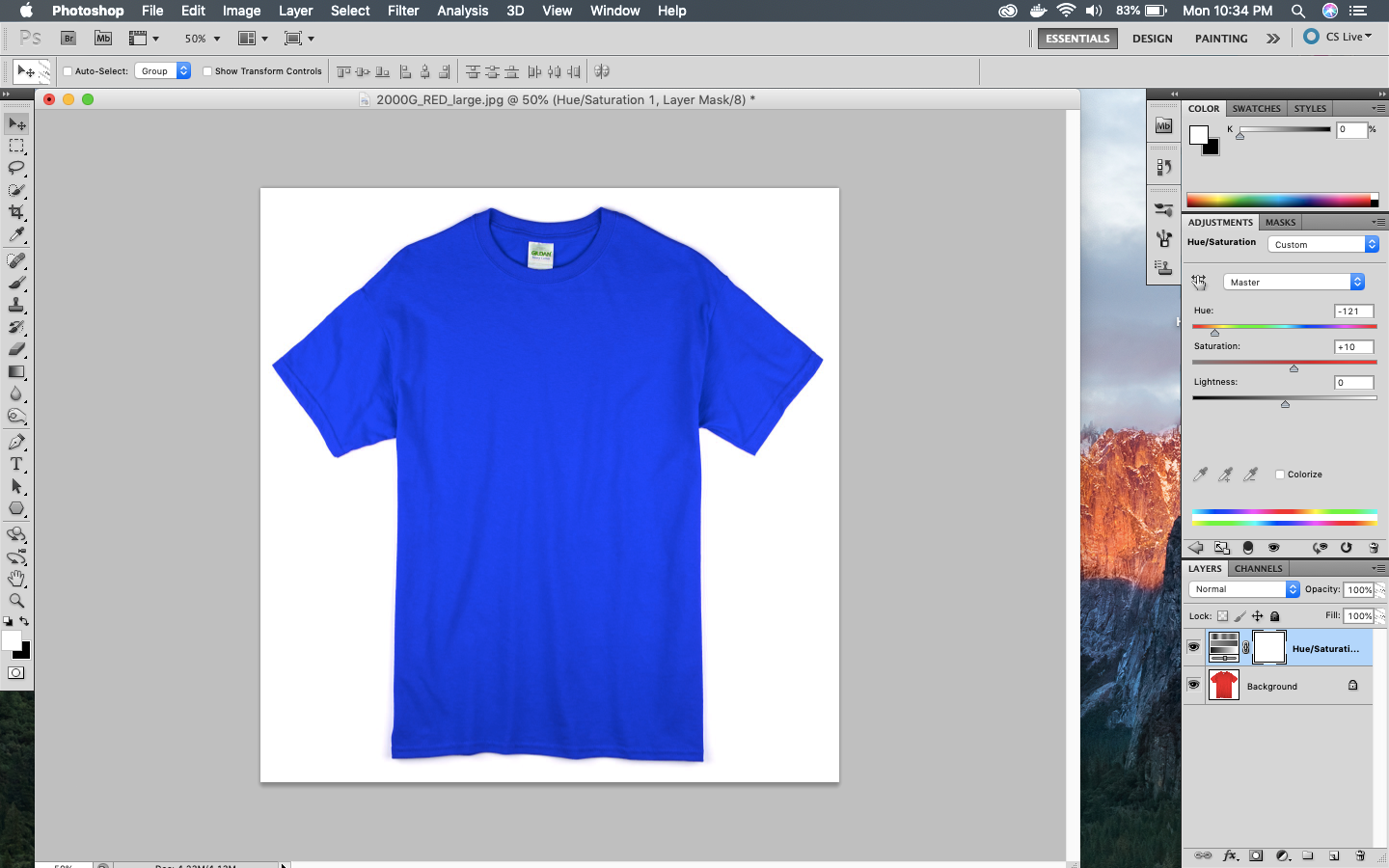Switch to the Swatches tab

point(1256,109)
